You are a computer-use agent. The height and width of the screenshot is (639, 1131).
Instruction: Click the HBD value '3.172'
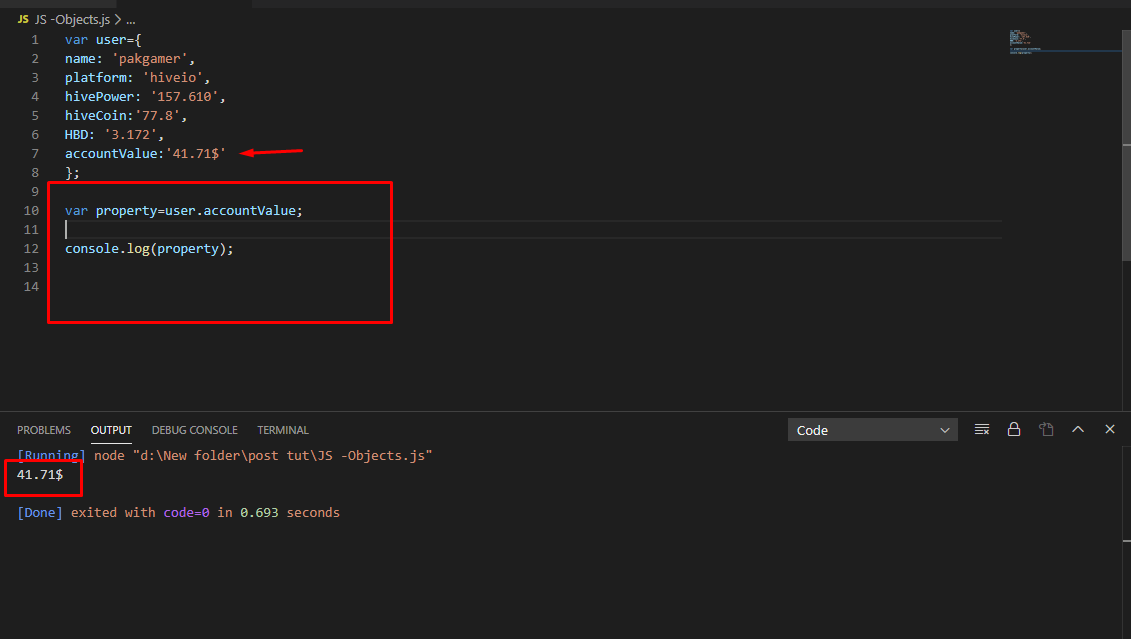[x=131, y=135]
